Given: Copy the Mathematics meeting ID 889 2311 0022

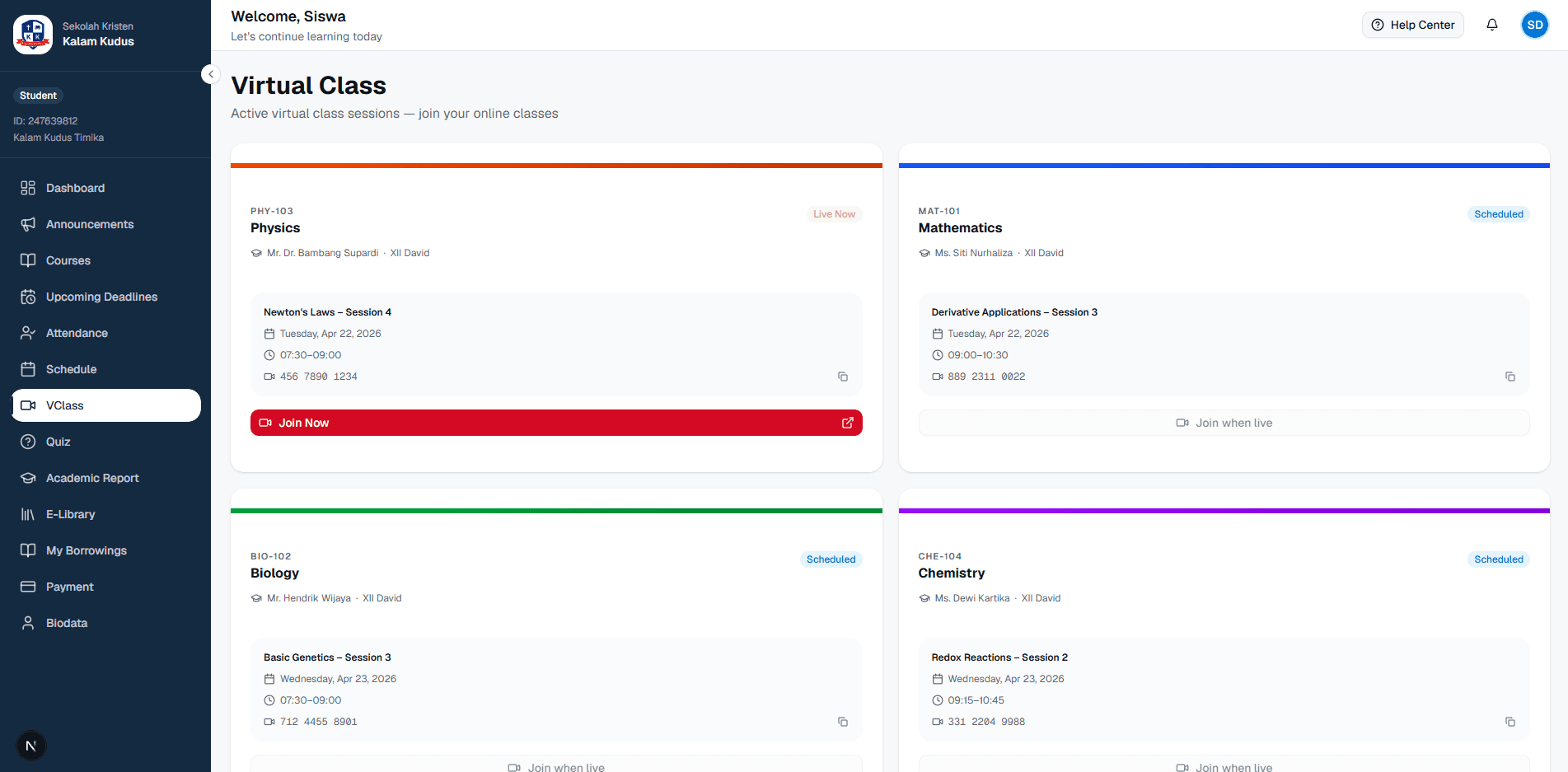Looking at the screenshot, I should pyautogui.click(x=1509, y=377).
